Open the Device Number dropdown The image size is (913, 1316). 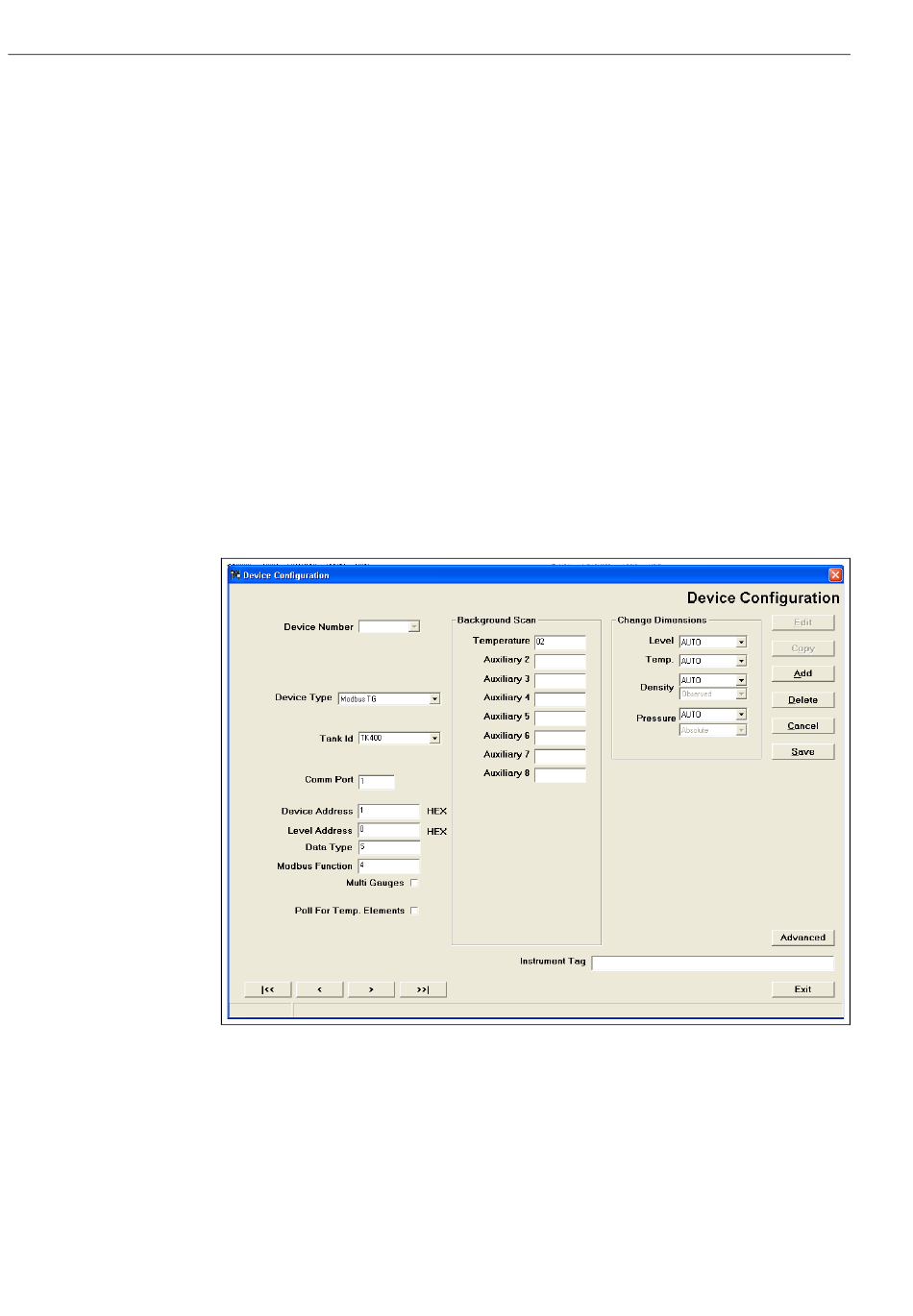(x=414, y=626)
